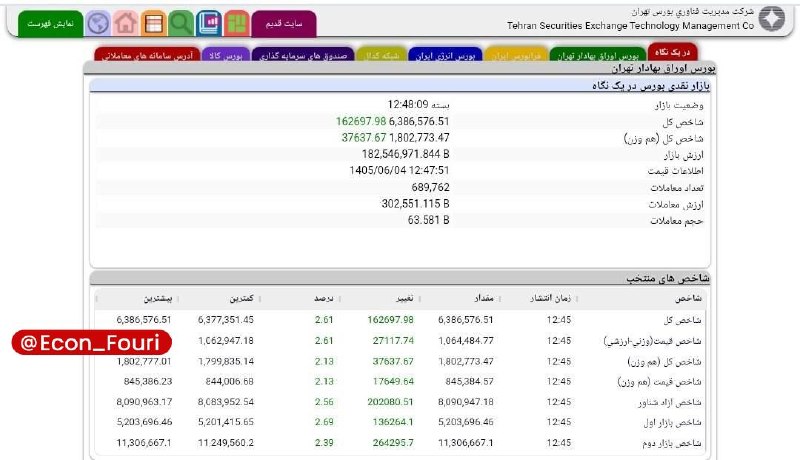Image resolution: width=800 pixels, height=460 pixels.
Task: Click the highest value 8,090,963.17
Action: point(144,402)
